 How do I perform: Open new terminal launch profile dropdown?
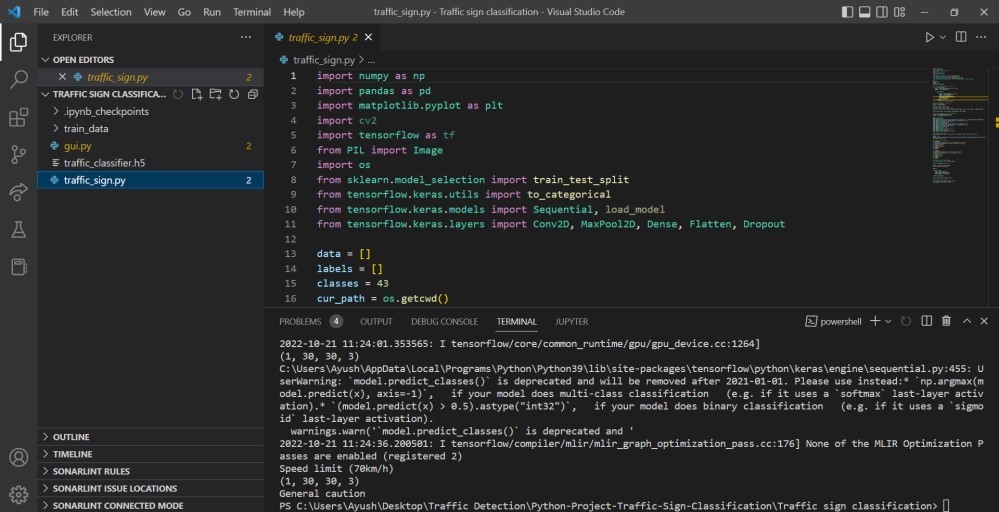(888, 321)
